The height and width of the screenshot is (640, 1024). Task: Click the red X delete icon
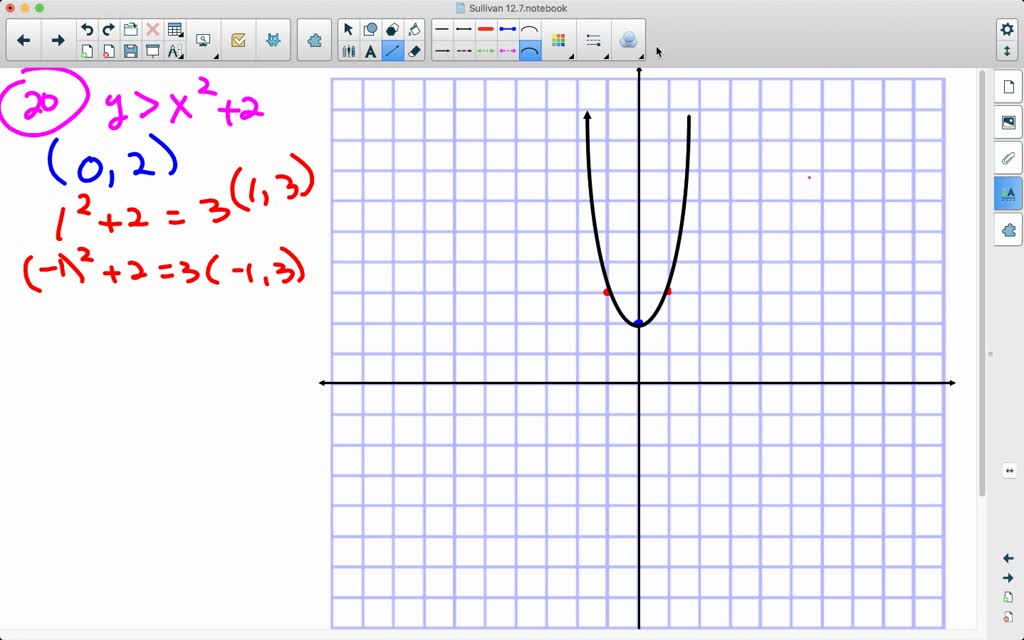[152, 29]
